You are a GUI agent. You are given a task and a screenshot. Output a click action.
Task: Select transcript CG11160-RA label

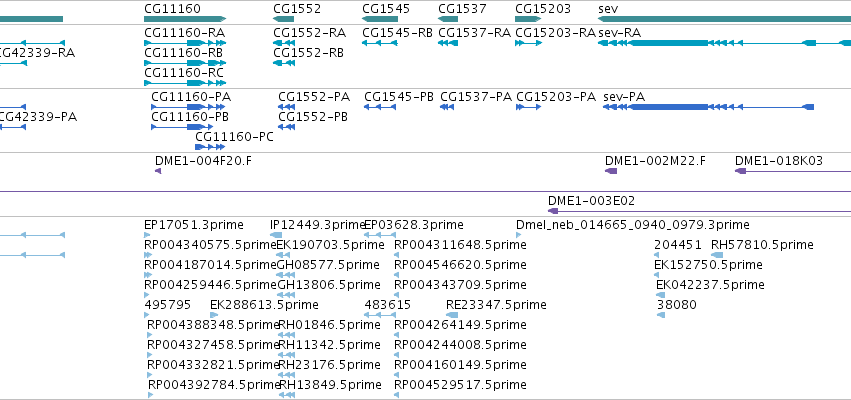pyautogui.click(x=185, y=33)
